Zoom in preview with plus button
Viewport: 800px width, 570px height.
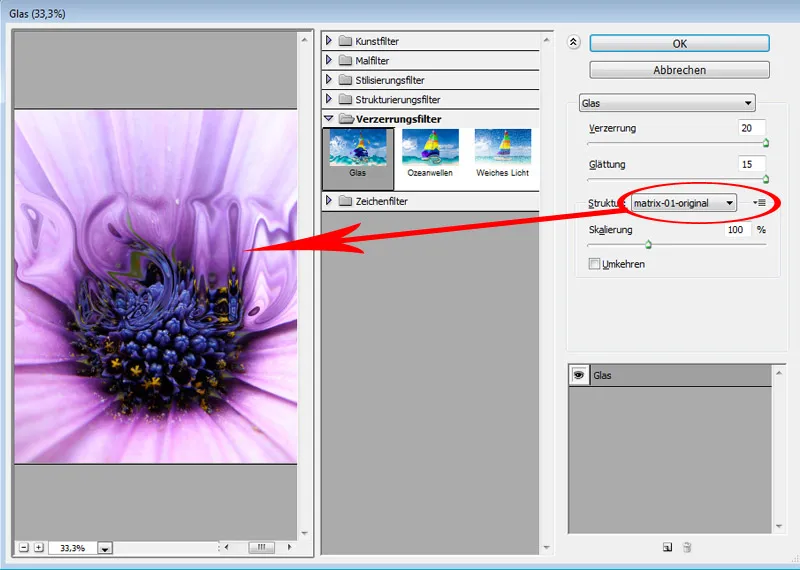point(39,548)
